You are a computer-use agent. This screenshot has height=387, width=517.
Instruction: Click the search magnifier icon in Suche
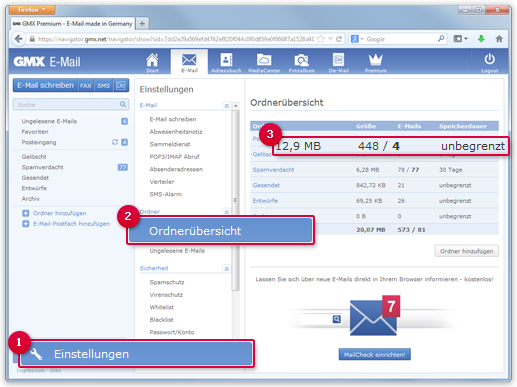[x=123, y=104]
